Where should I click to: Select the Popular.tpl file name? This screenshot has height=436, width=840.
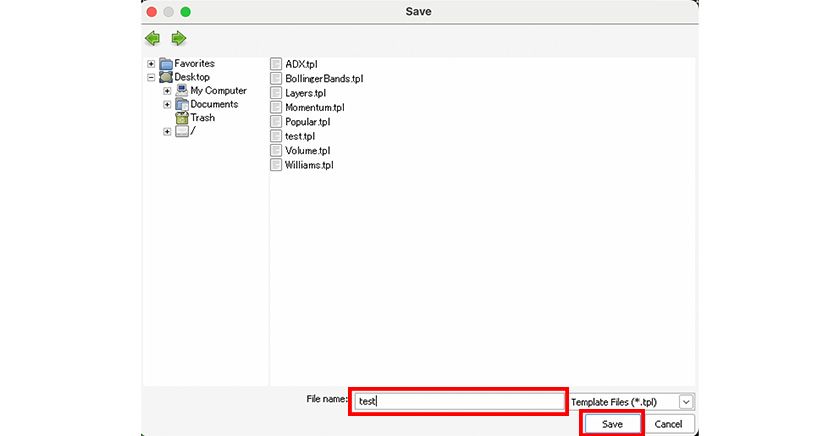308,122
